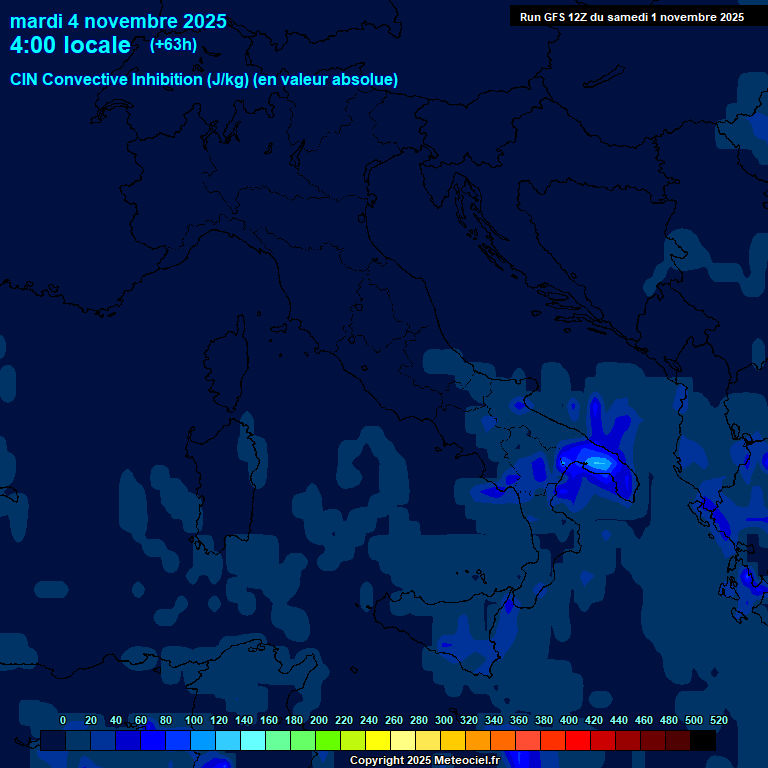
Task: Click the Run GFS 12Z header banner
Action: (631, 17)
